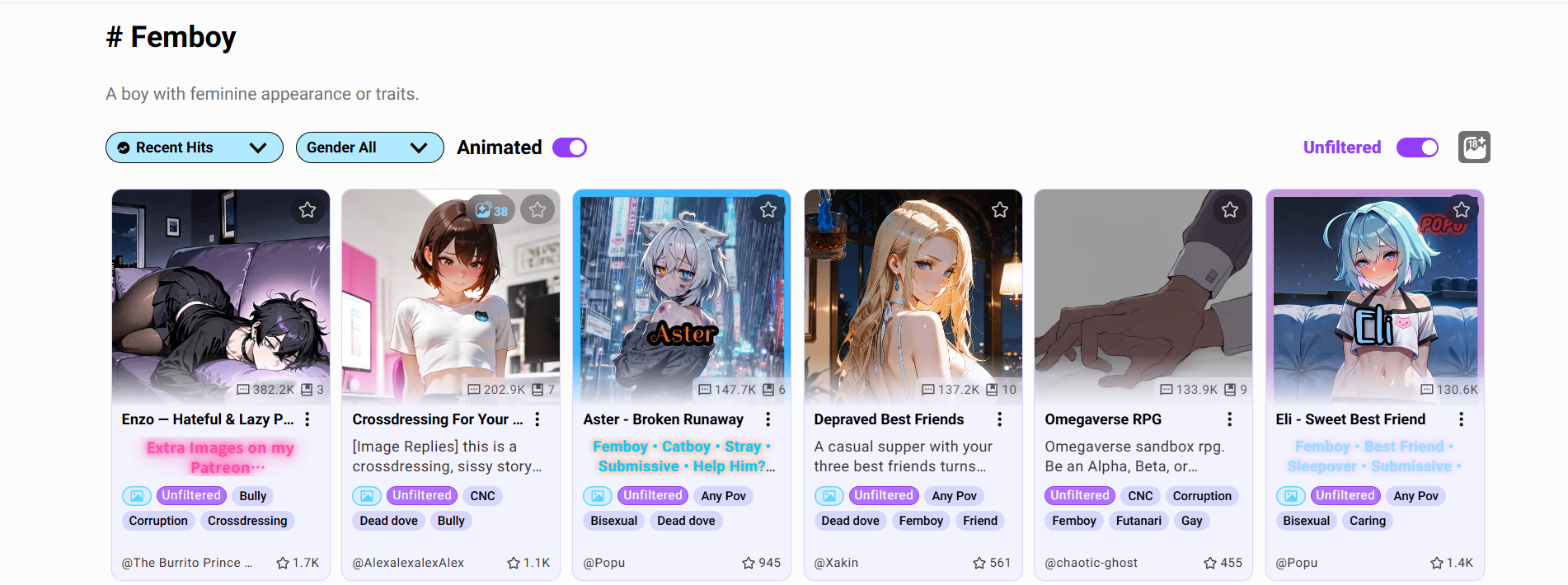Viewport: 1568px width, 585px height.
Task: Open creator profile @Xakin
Action: pyautogui.click(x=836, y=563)
